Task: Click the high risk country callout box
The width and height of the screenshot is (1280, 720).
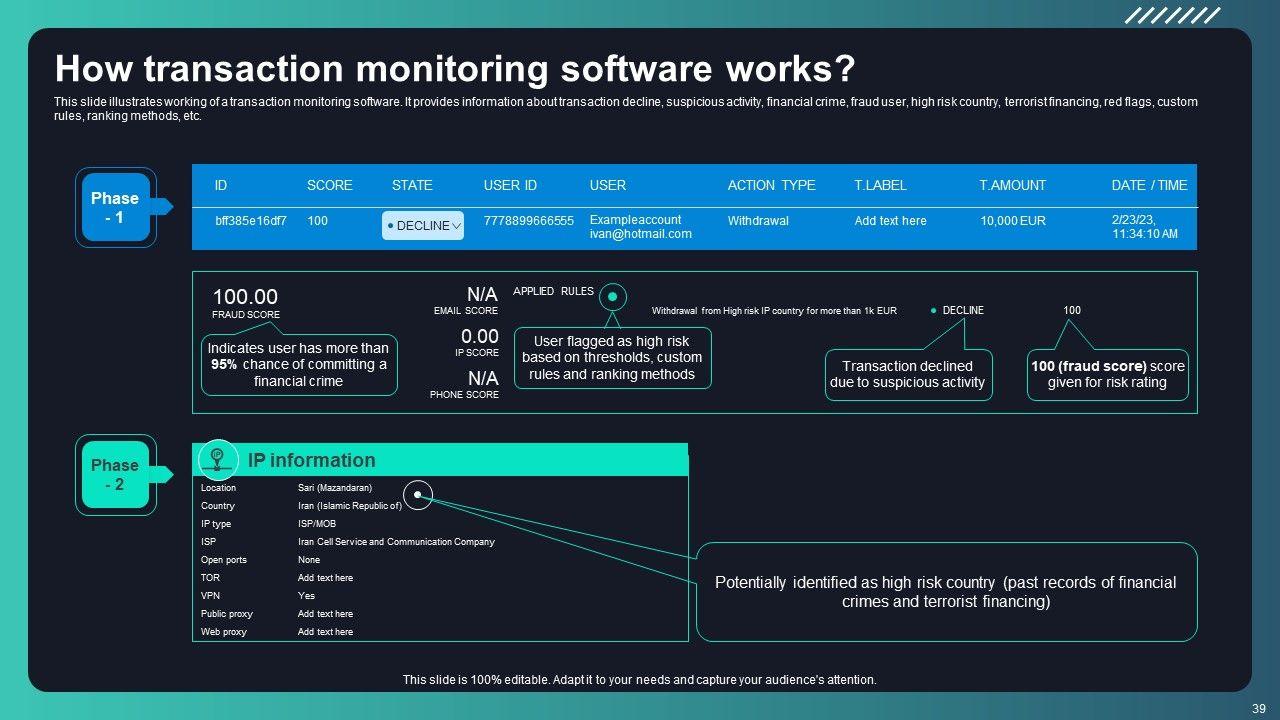Action: [x=946, y=591]
